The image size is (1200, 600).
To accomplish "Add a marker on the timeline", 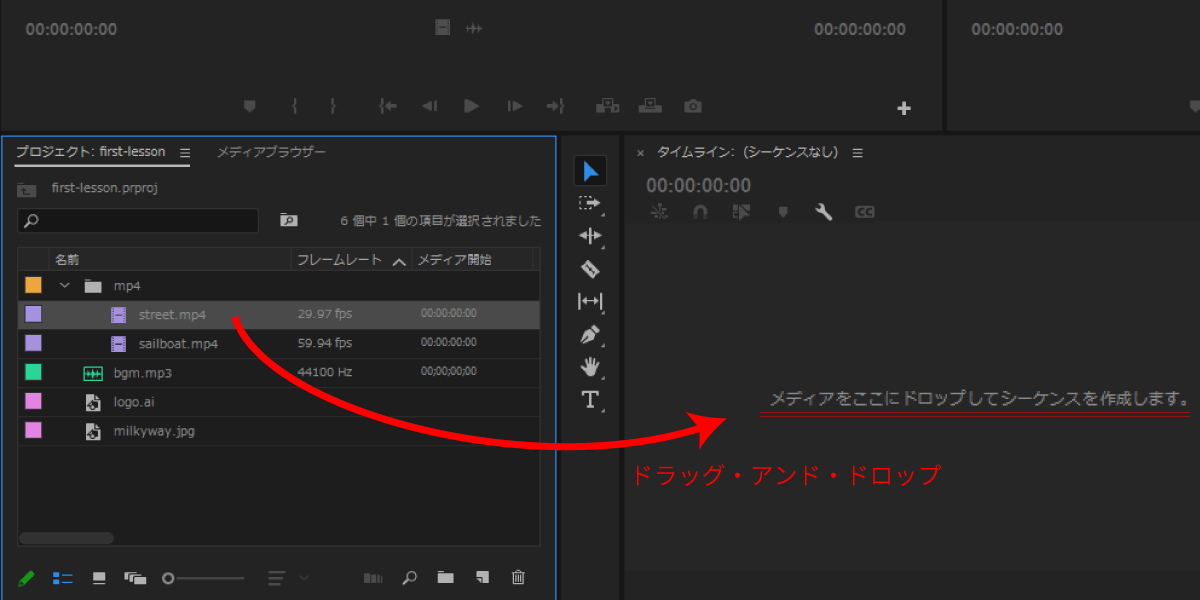I will pos(783,212).
